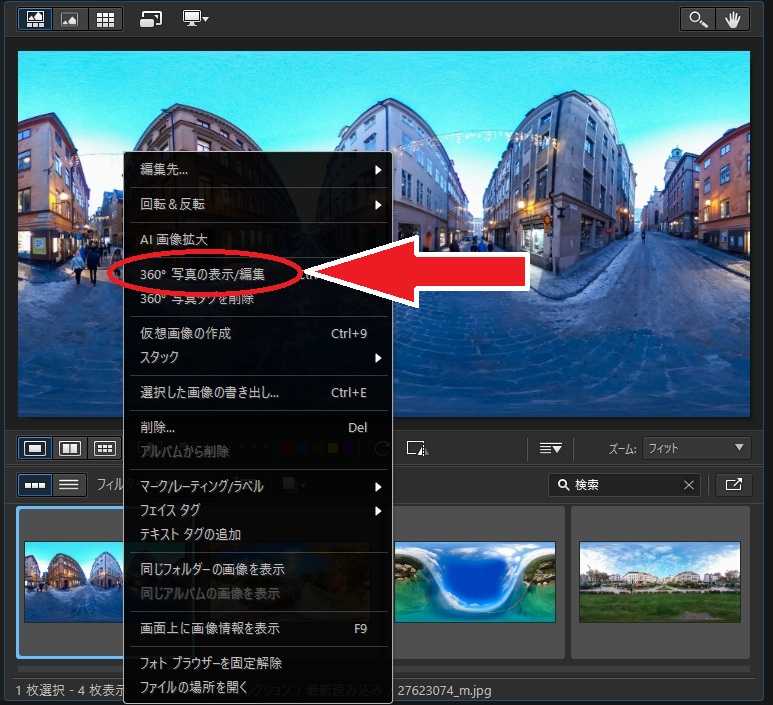The height and width of the screenshot is (705, 773).
Task: Open the secondary monitor dropdown icon
Action: 196,19
